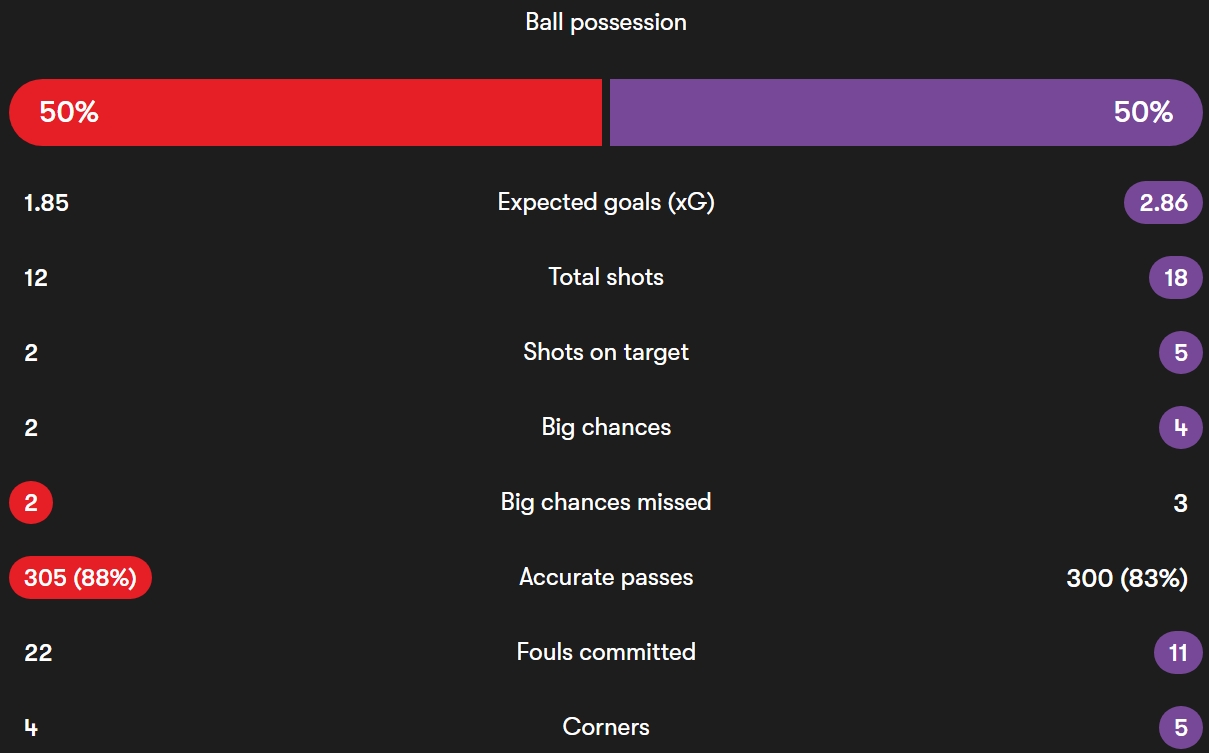Select the Ball possession heading
This screenshot has width=1209, height=753.
tap(606, 22)
